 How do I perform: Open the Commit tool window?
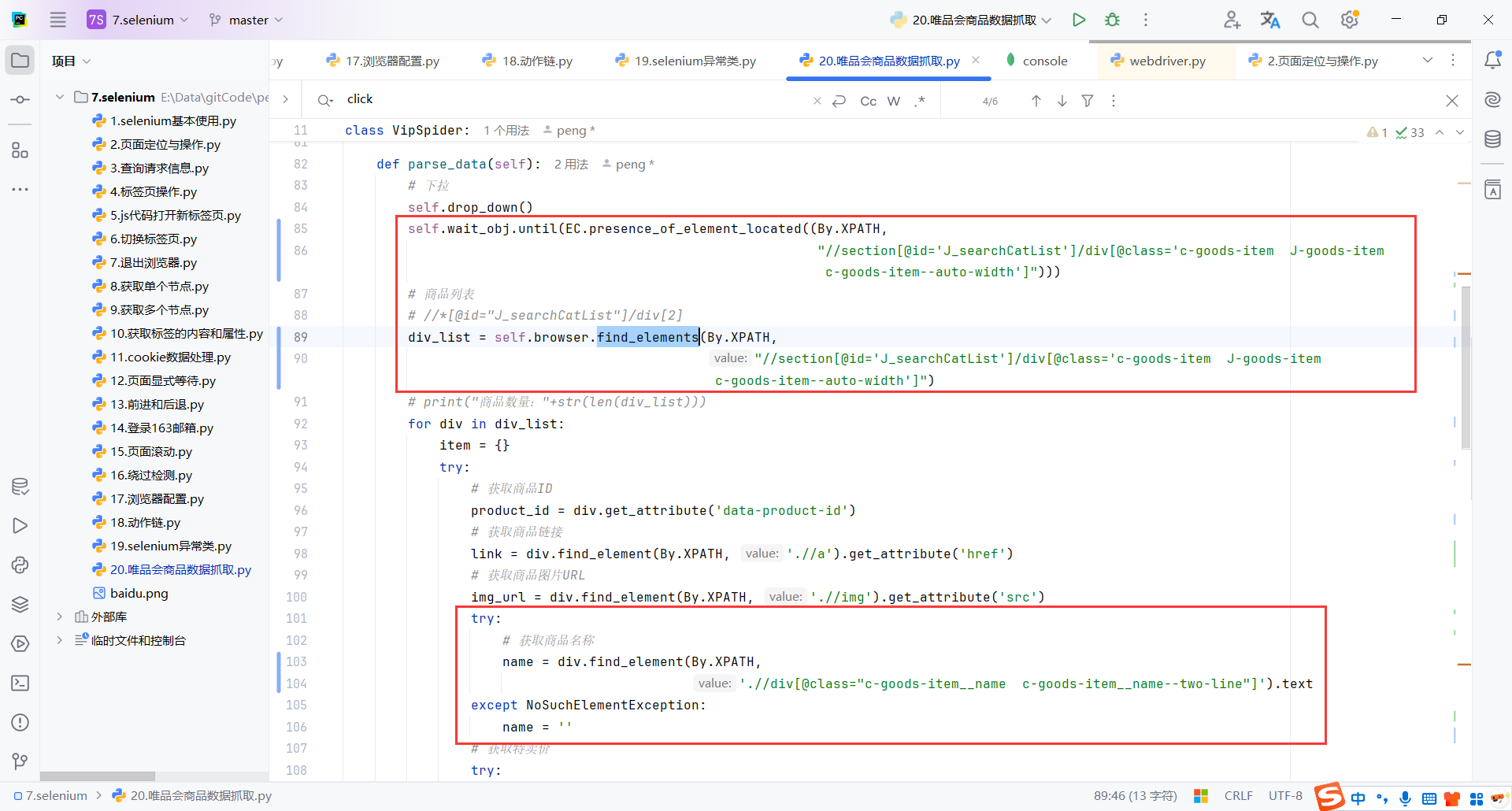(20, 100)
